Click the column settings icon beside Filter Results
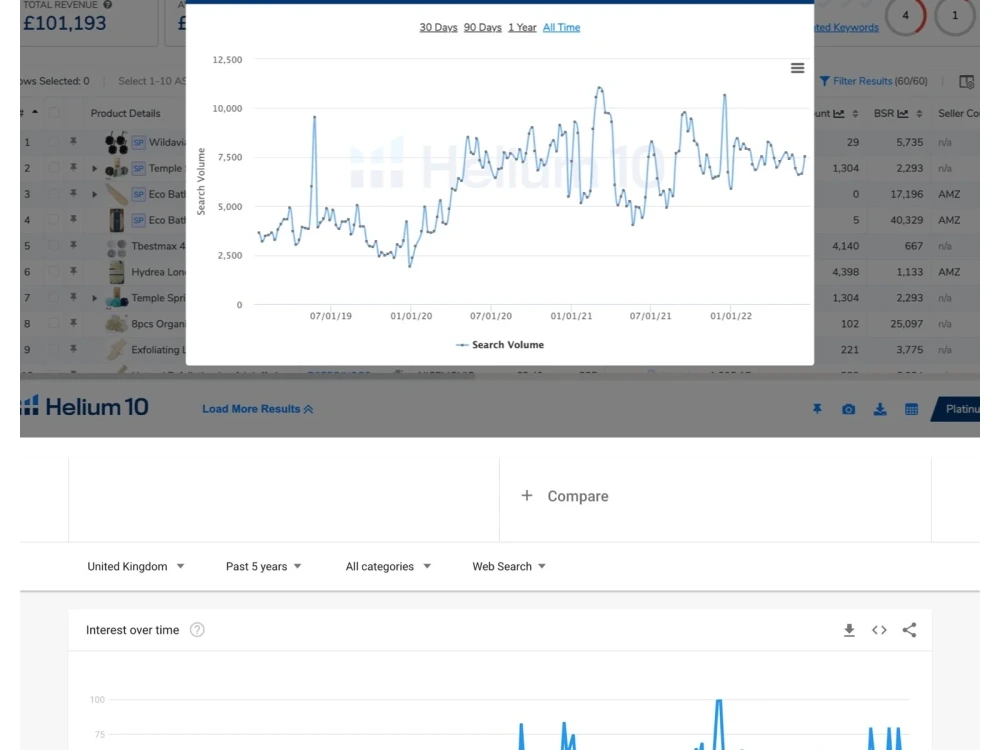1000x750 pixels. coord(966,82)
